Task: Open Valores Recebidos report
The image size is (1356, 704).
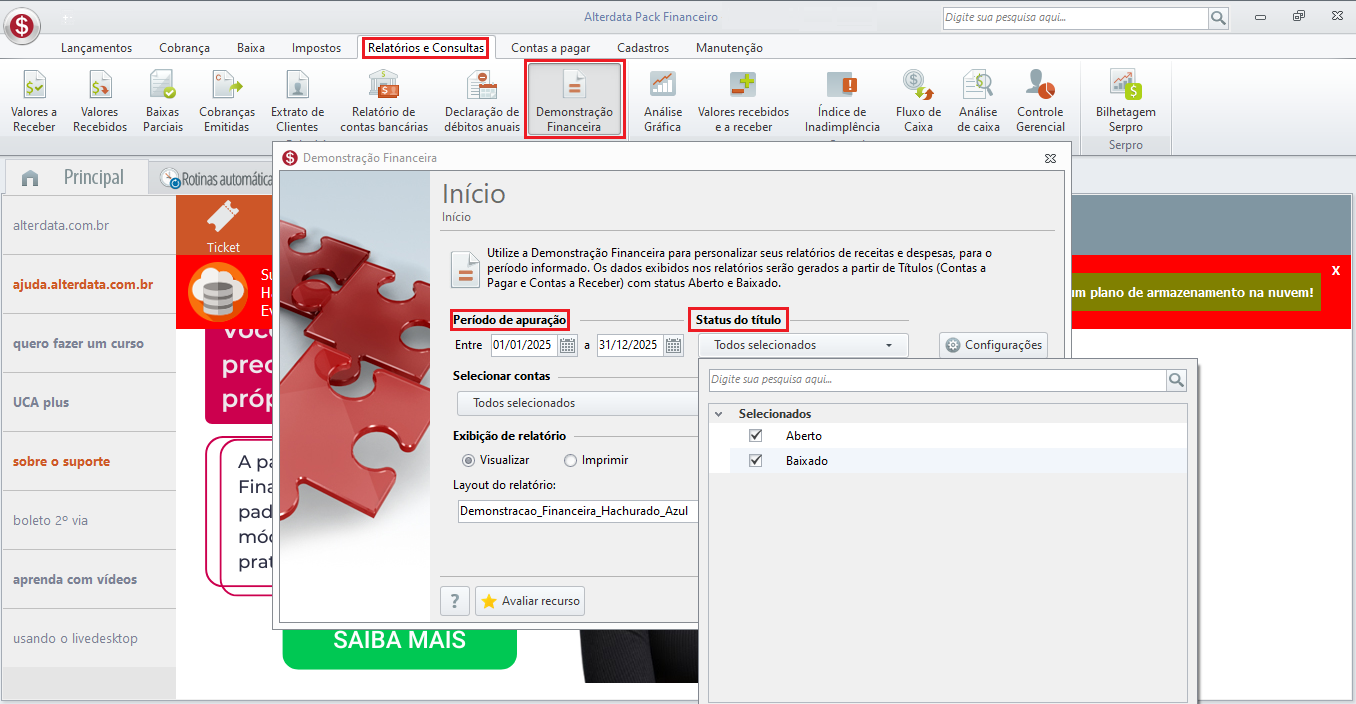Action: (x=100, y=101)
